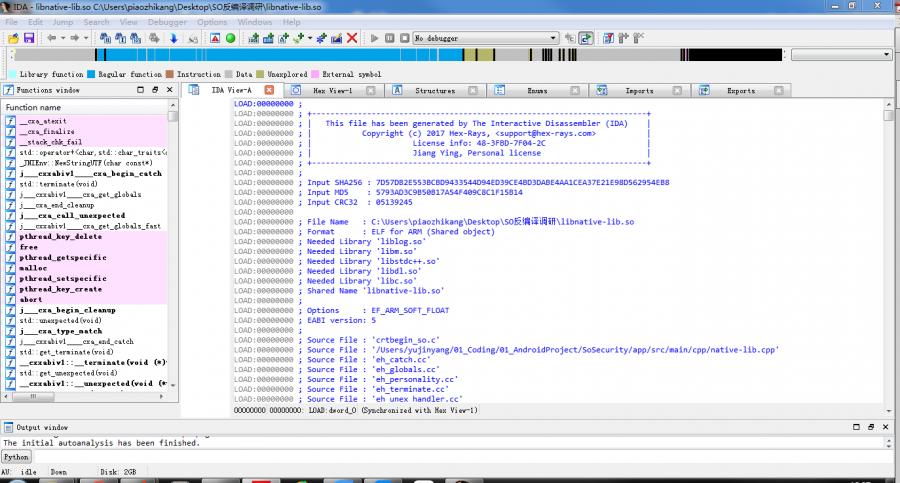Click the navigation band in blue region
900x483 pixels.
(284, 55)
